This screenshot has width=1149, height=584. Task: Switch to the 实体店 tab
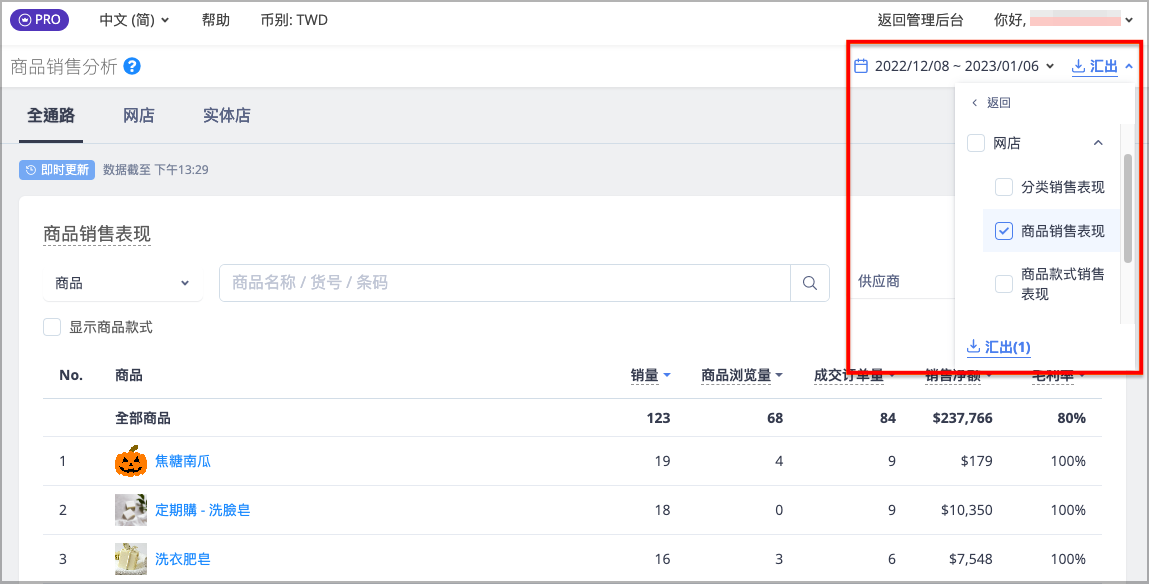[x=226, y=115]
